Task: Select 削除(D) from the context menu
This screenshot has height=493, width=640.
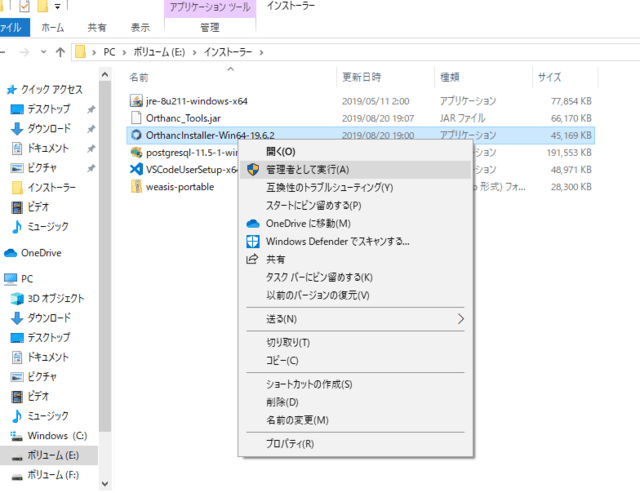Action: [282, 402]
